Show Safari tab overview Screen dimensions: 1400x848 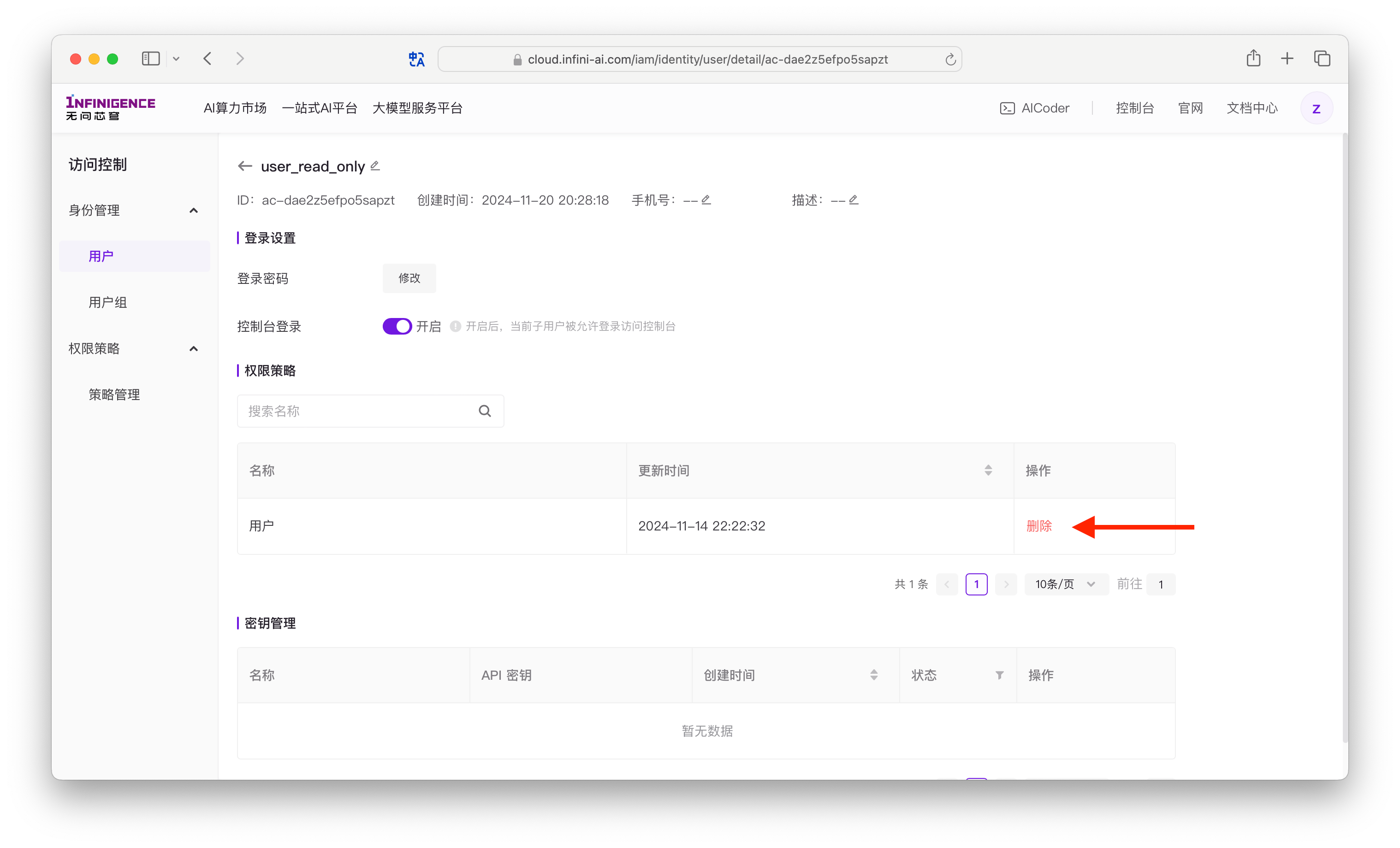[x=1322, y=58]
